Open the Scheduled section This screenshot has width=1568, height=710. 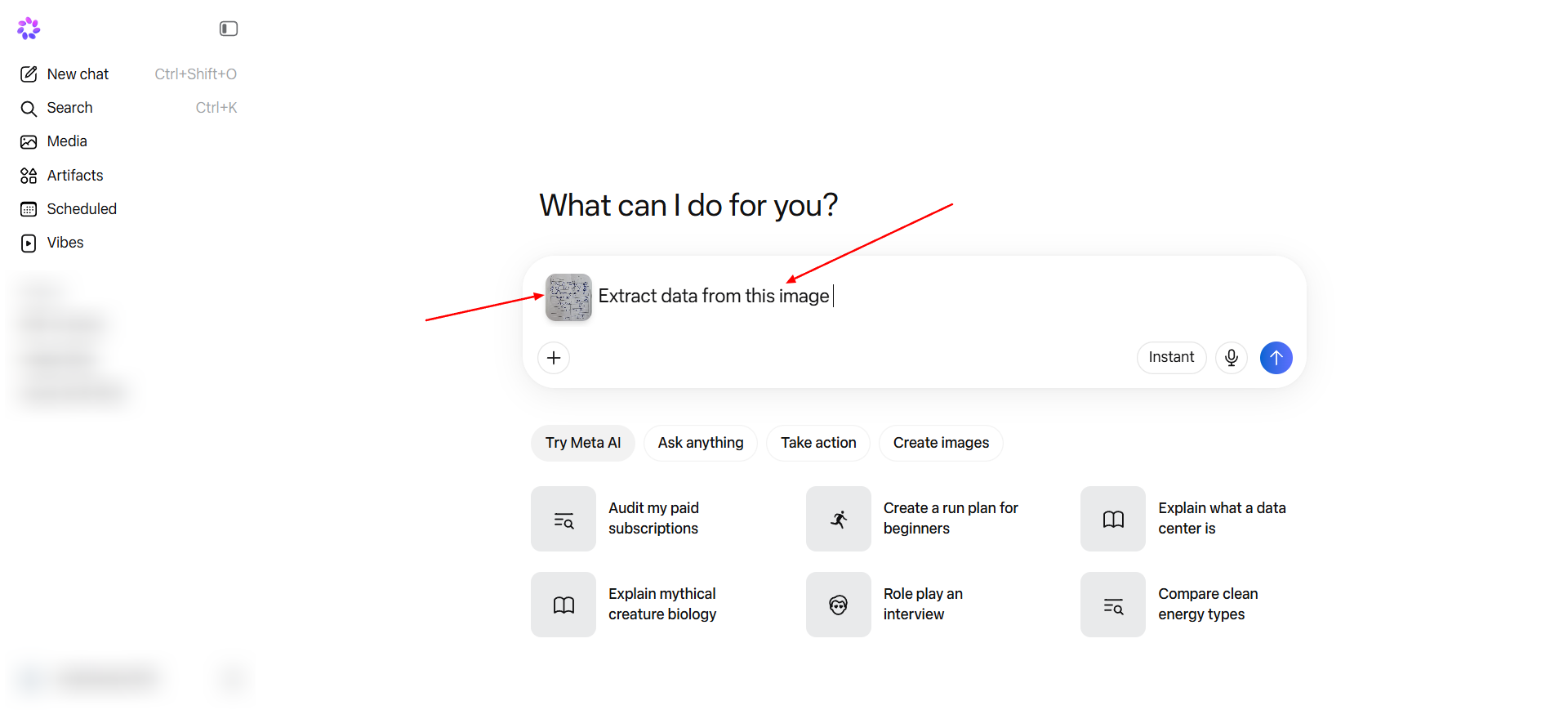[x=128, y=209]
